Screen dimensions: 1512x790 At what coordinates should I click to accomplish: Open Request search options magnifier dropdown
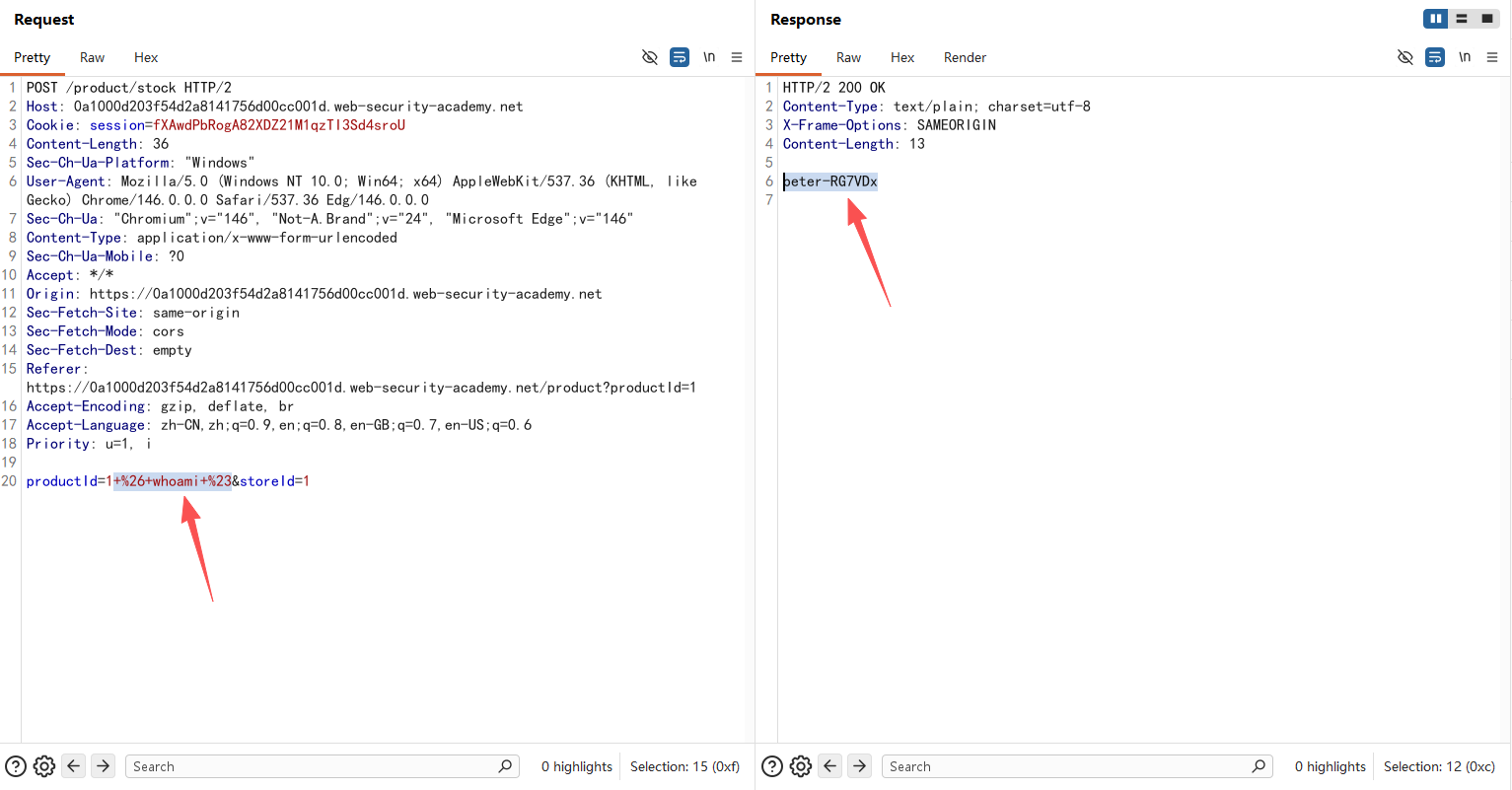[506, 766]
